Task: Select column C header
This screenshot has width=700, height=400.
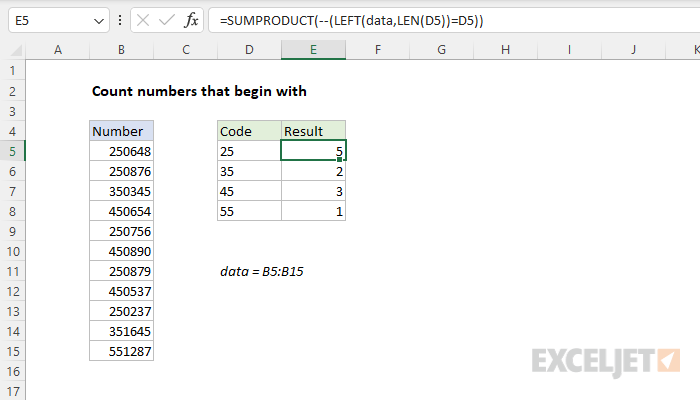Action: pos(186,50)
